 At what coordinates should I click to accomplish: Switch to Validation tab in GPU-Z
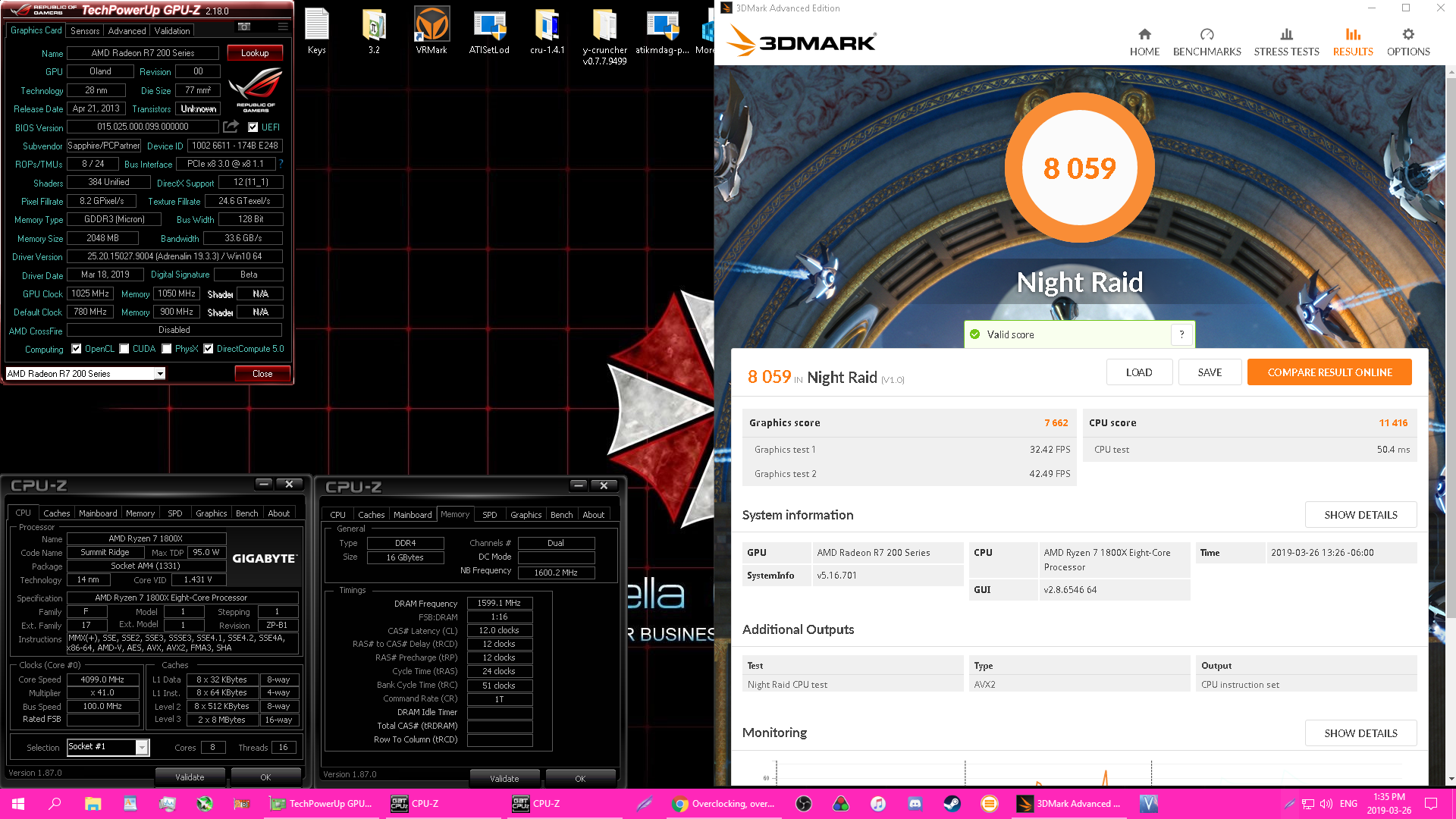click(x=172, y=31)
